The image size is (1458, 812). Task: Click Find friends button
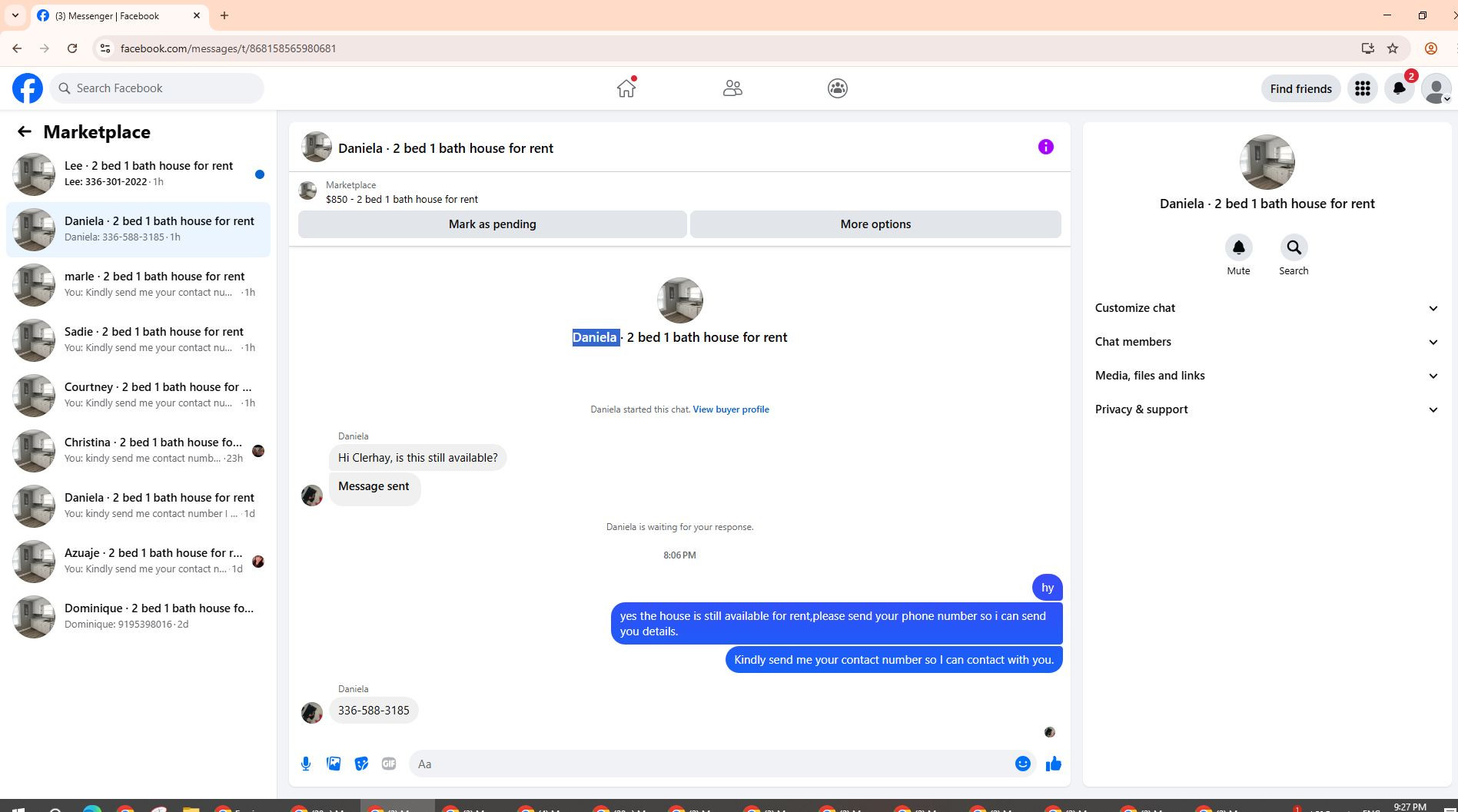[x=1300, y=88]
